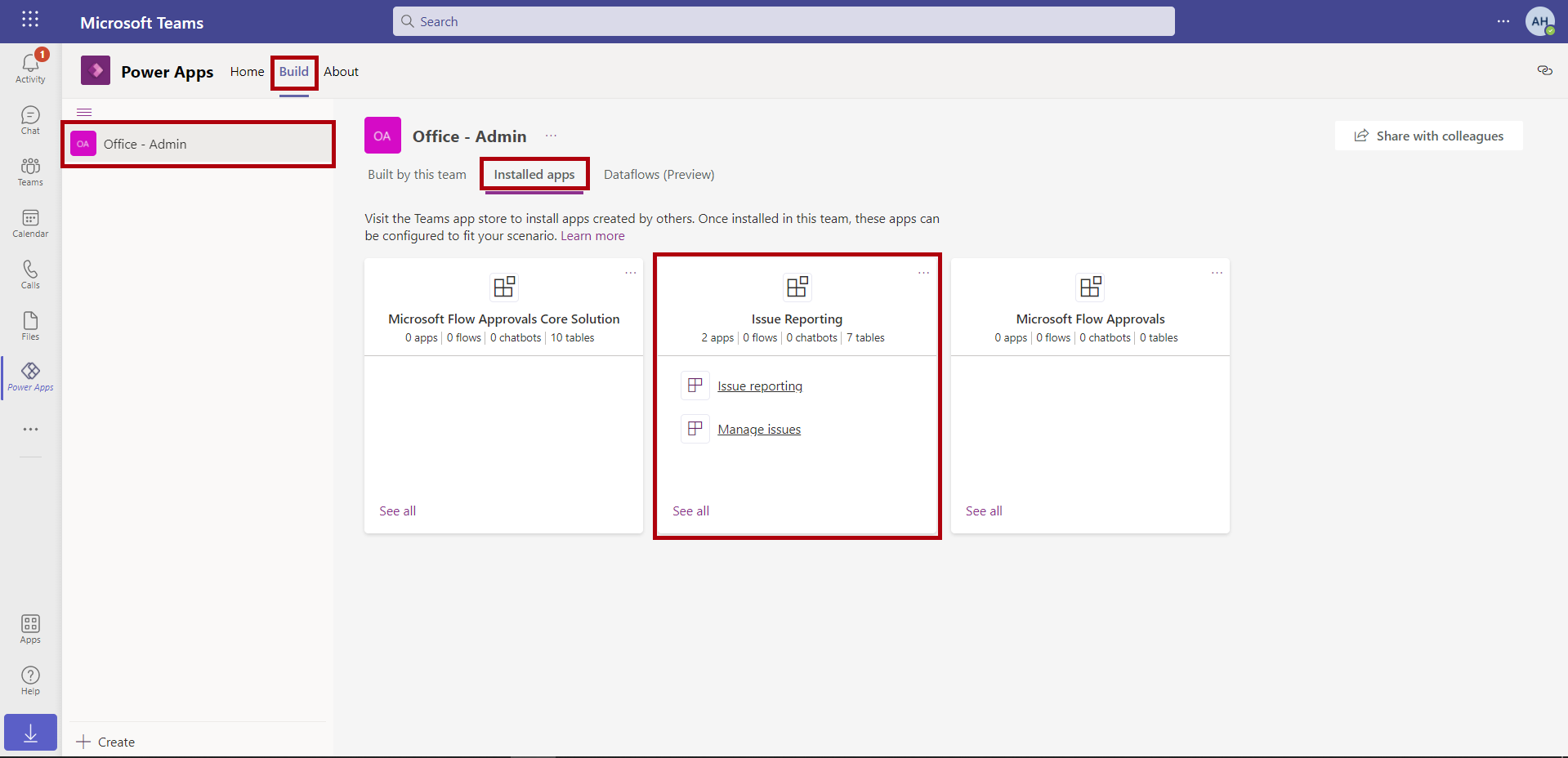Open the app launcher waffle icon
Screen dimensions: 1568x758
(30, 20)
